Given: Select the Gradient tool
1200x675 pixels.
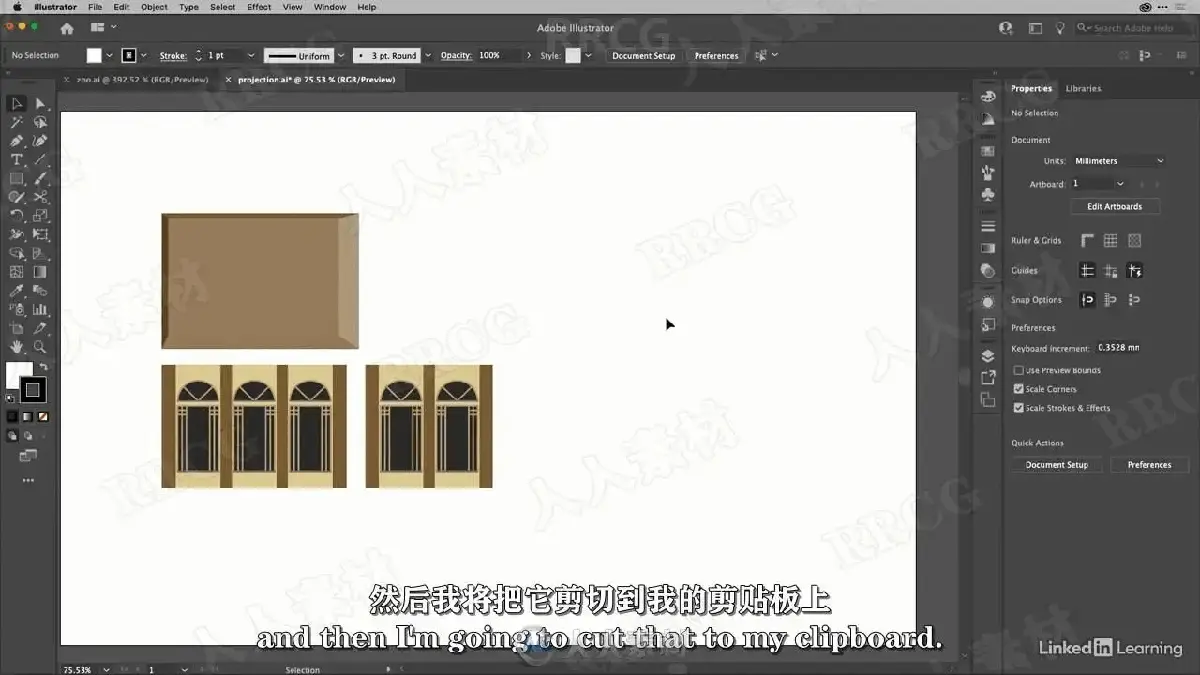Looking at the screenshot, I should click(40, 272).
